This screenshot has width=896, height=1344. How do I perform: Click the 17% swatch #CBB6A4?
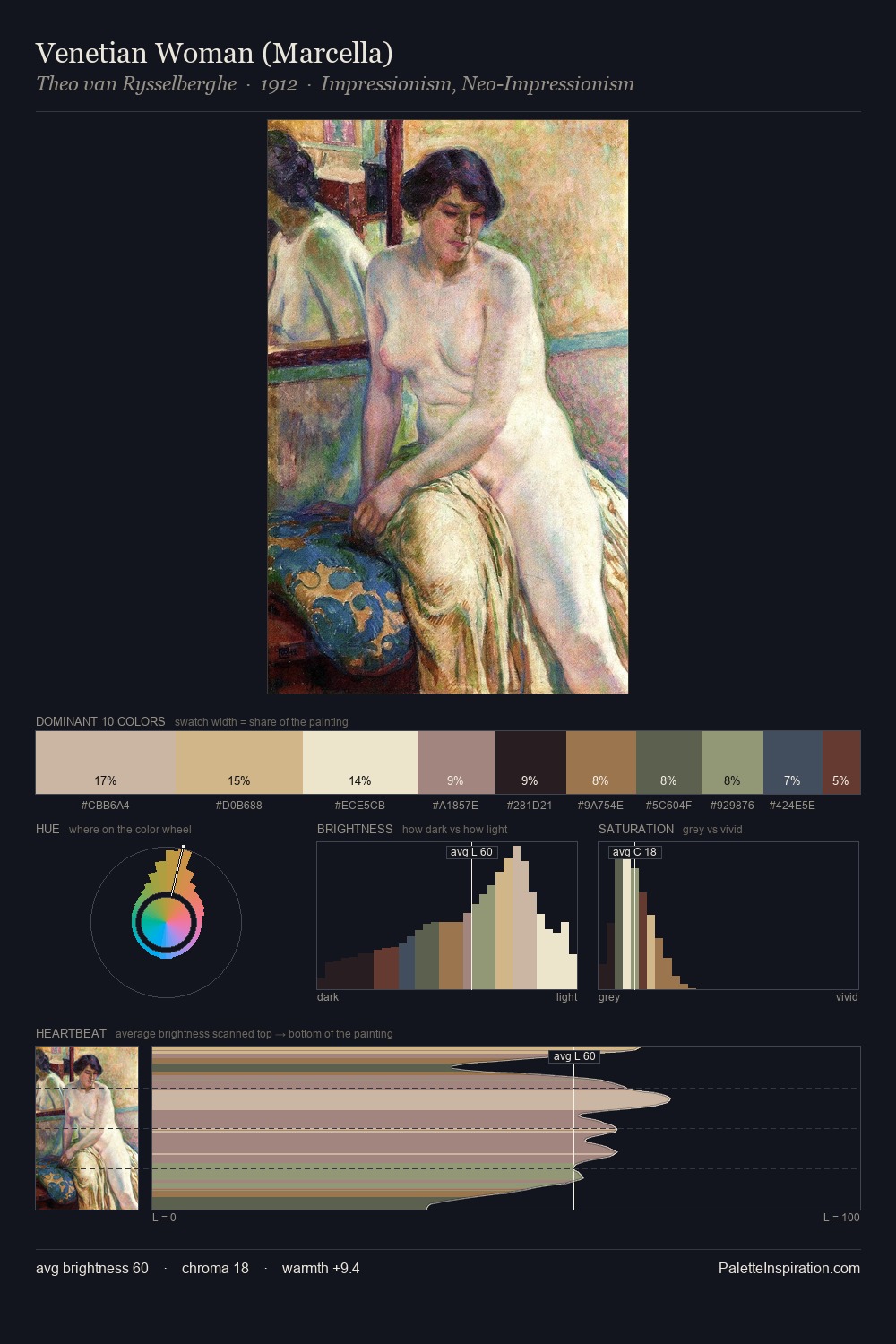106,762
